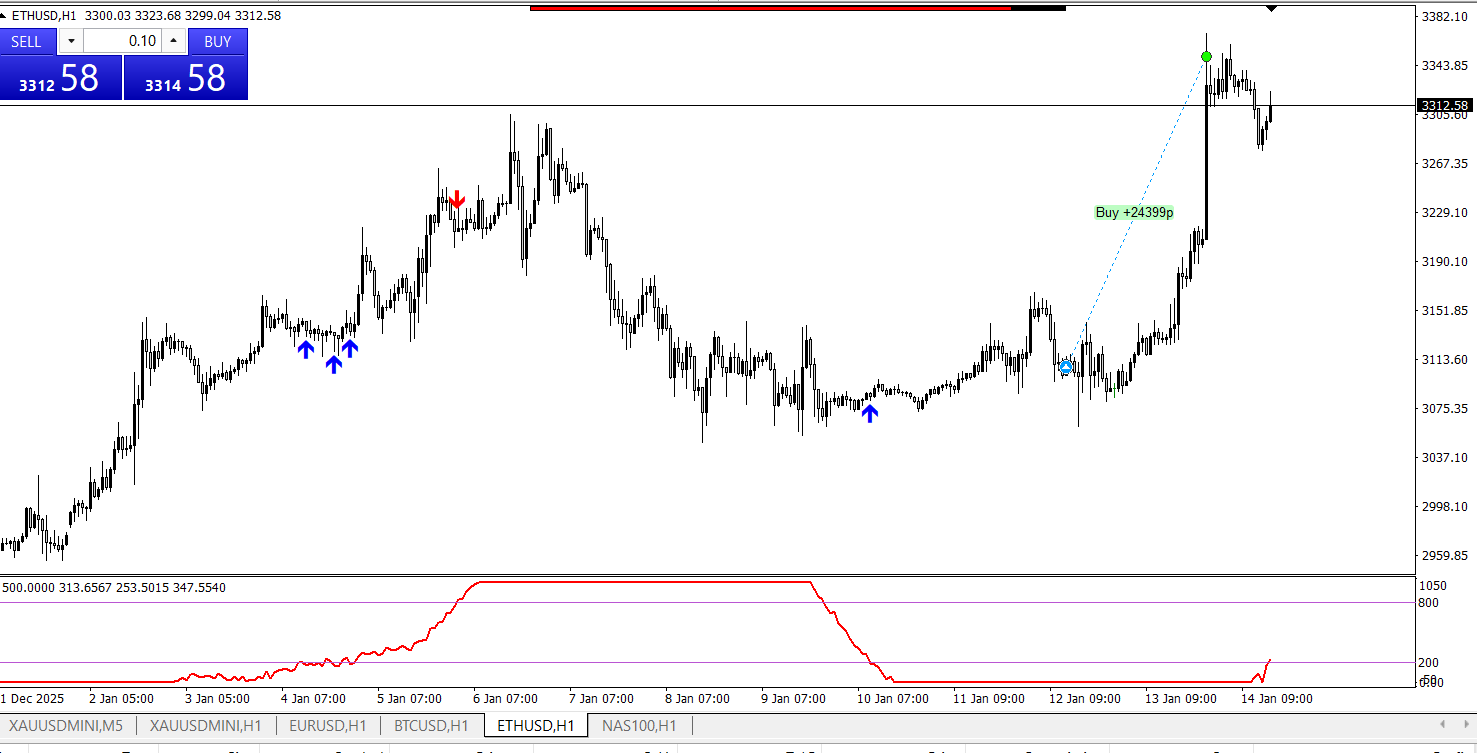Click indicator value 313.6567 in the subwindow
Screen dimensions: 1477x753
click(x=85, y=588)
